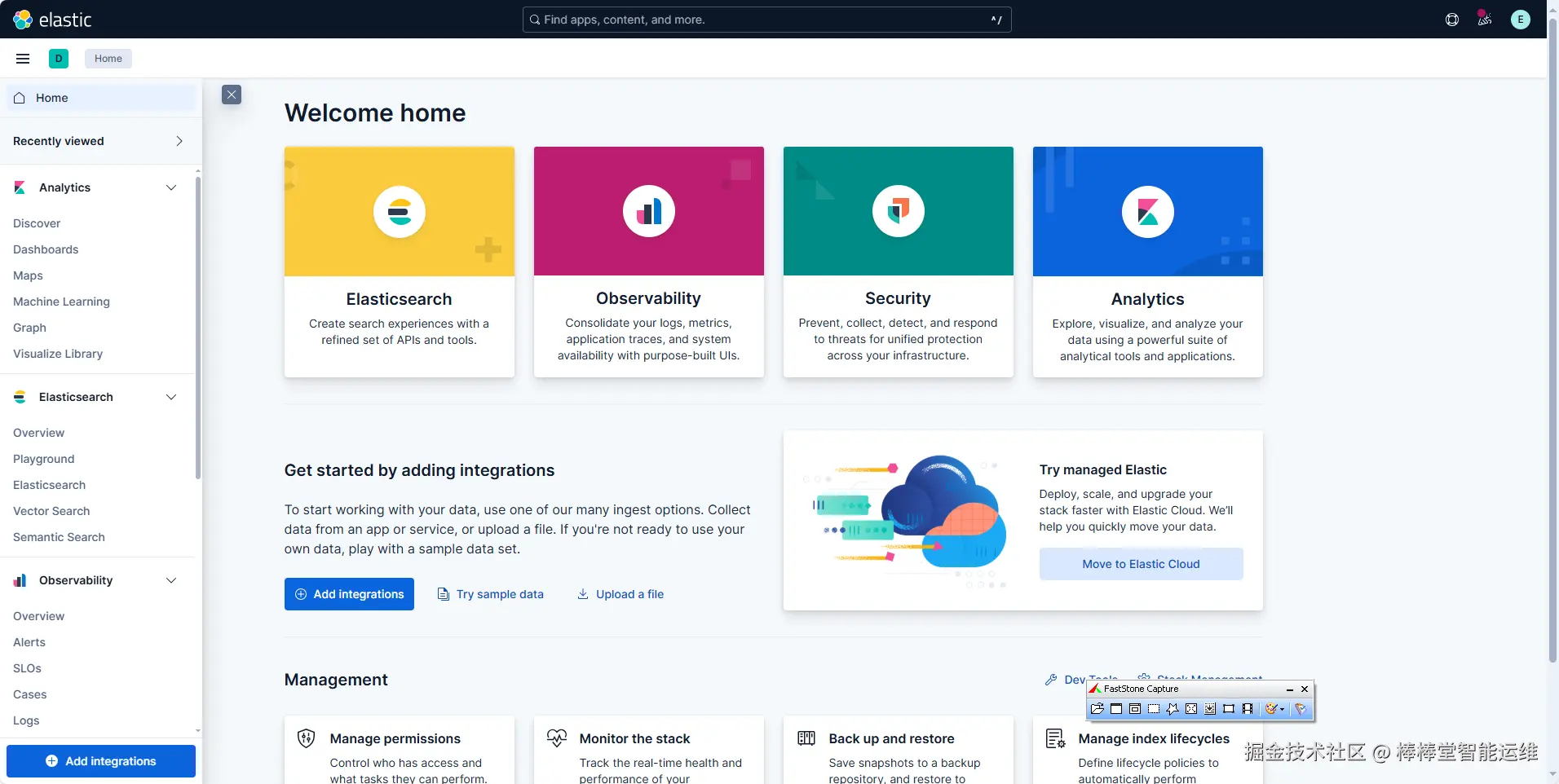The width and height of the screenshot is (1559, 784).
Task: Click the Observability card bar-chart icon
Action: (649, 212)
